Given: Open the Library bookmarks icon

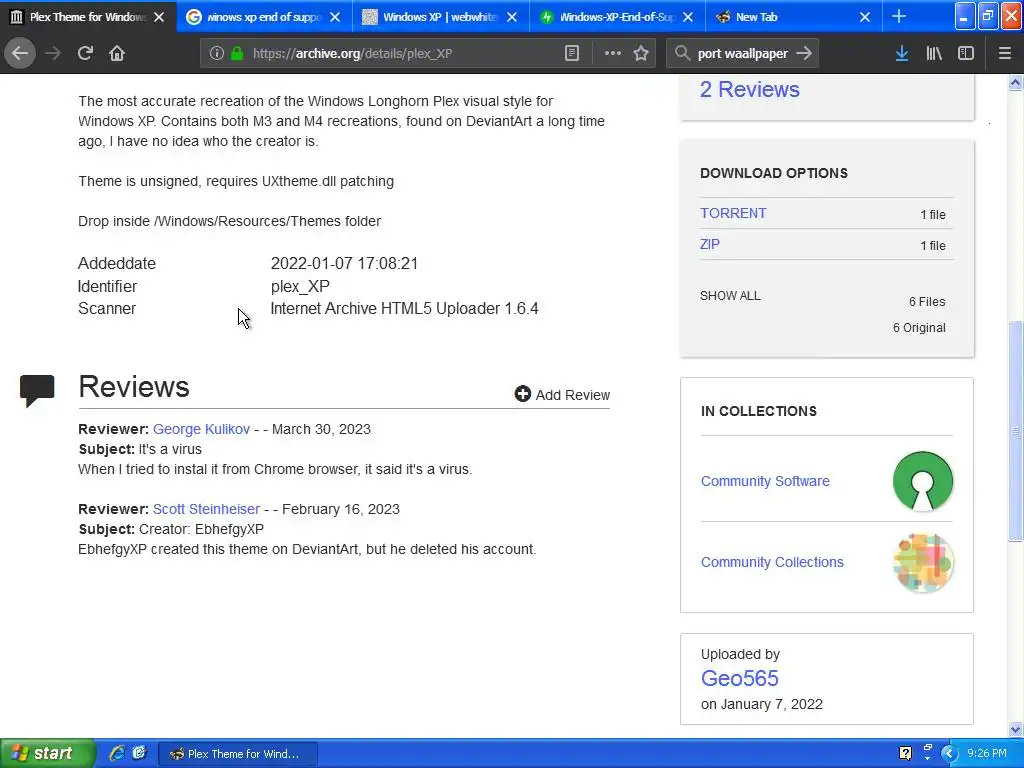Looking at the screenshot, I should [x=934, y=54].
